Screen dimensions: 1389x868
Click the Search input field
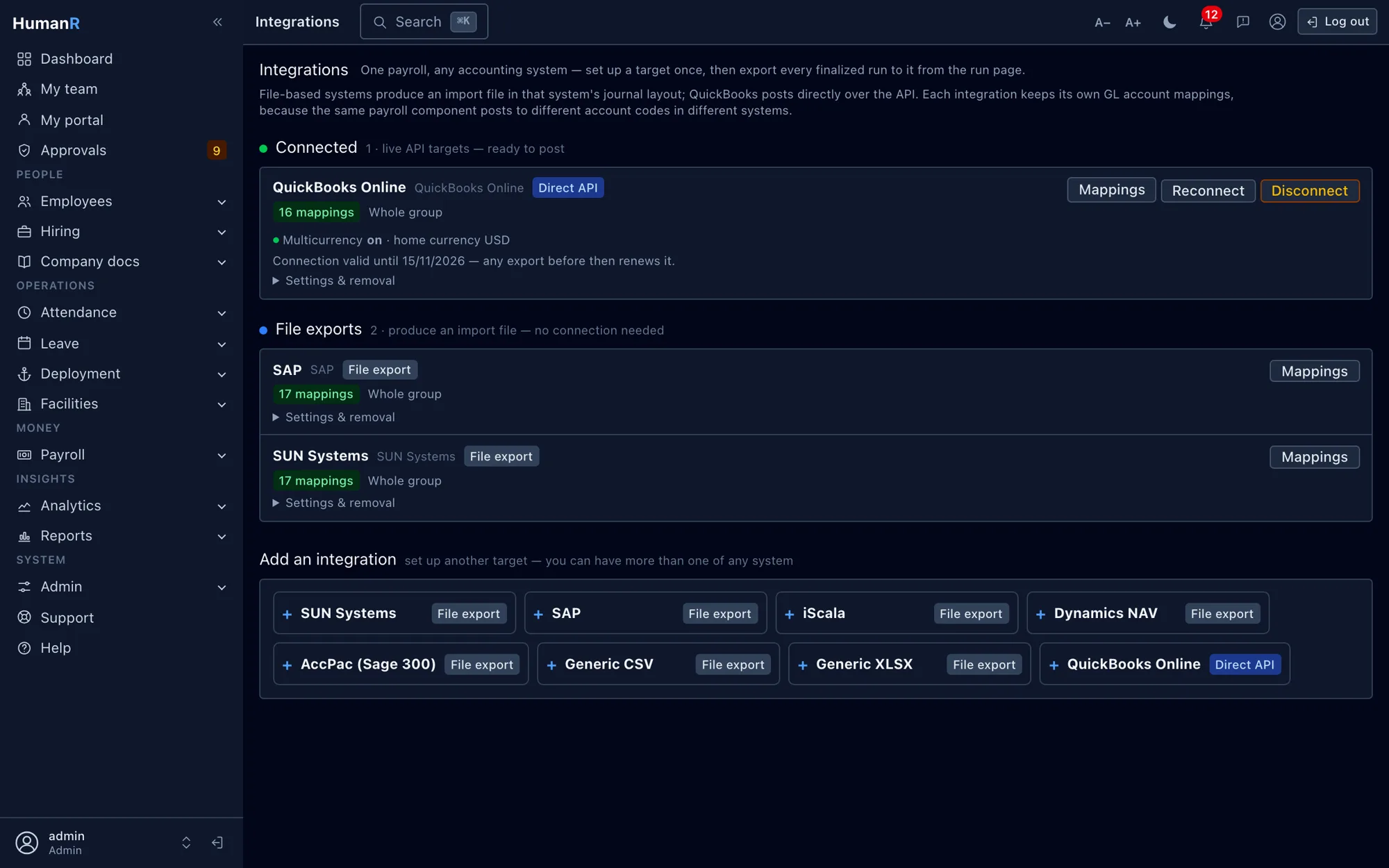tap(424, 22)
